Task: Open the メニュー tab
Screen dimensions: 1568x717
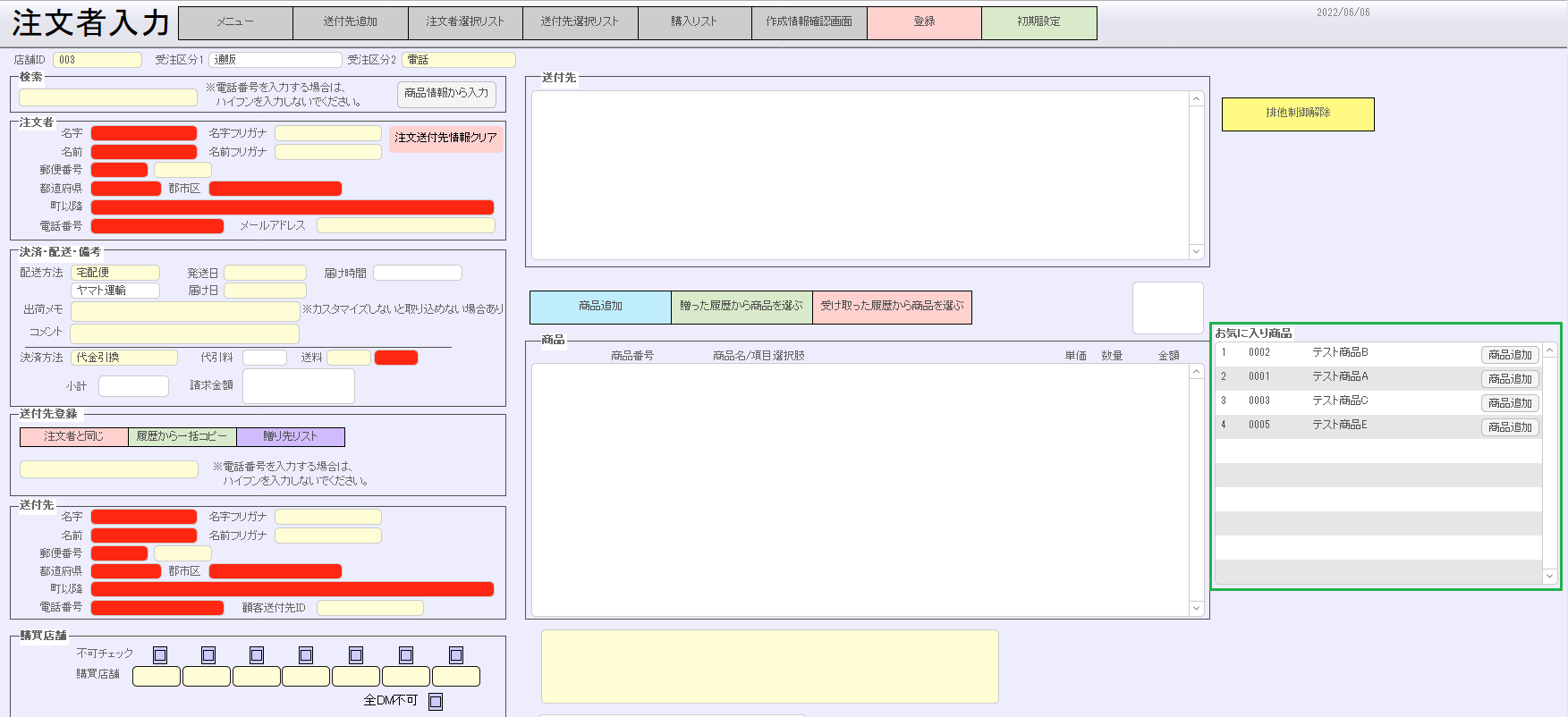Action: (235, 22)
